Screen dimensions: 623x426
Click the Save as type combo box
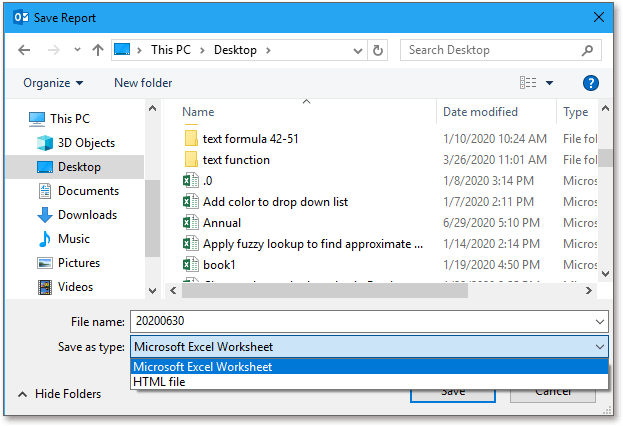pyautogui.click(x=369, y=347)
